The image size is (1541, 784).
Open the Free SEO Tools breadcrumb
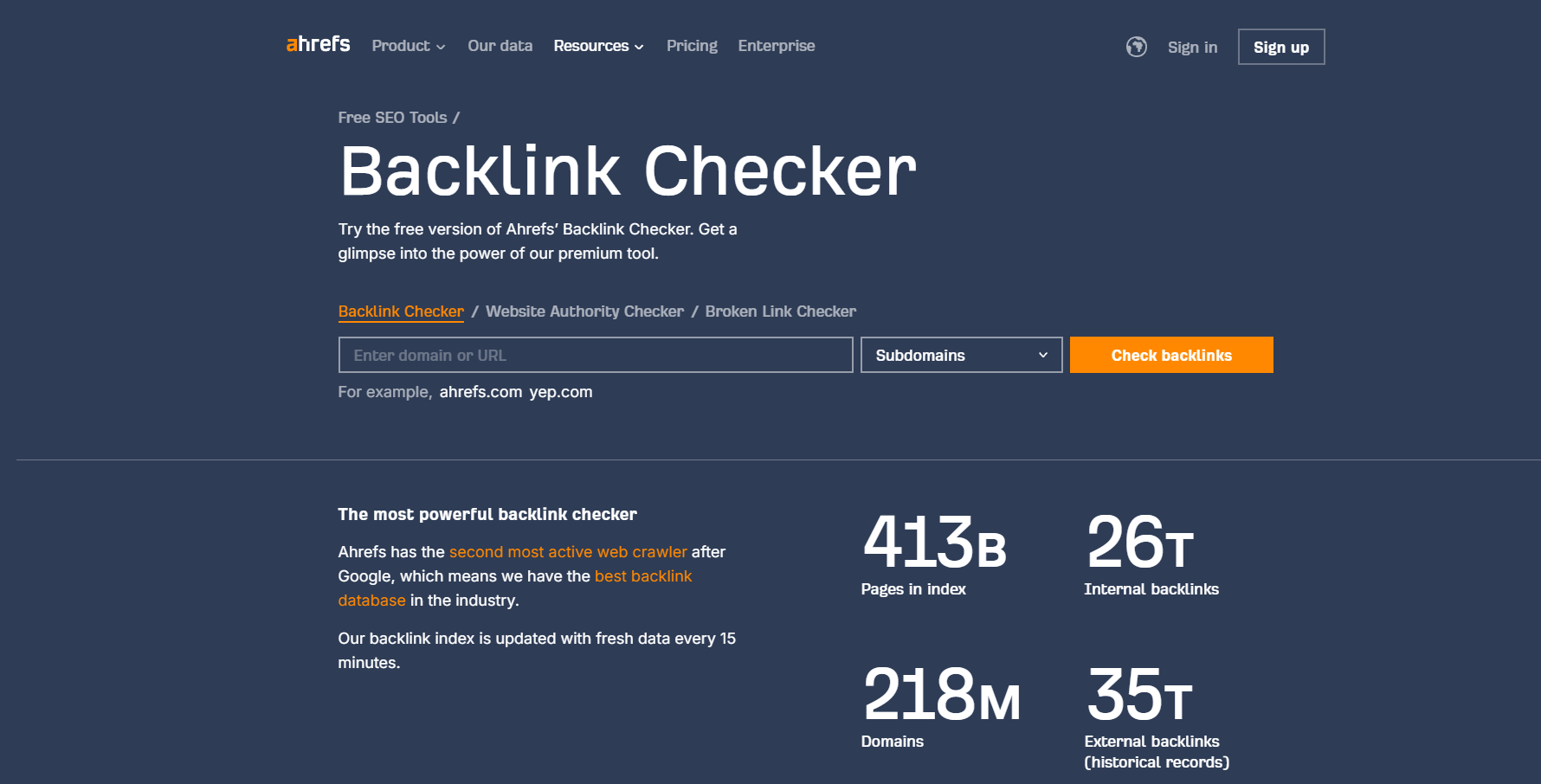(x=392, y=118)
